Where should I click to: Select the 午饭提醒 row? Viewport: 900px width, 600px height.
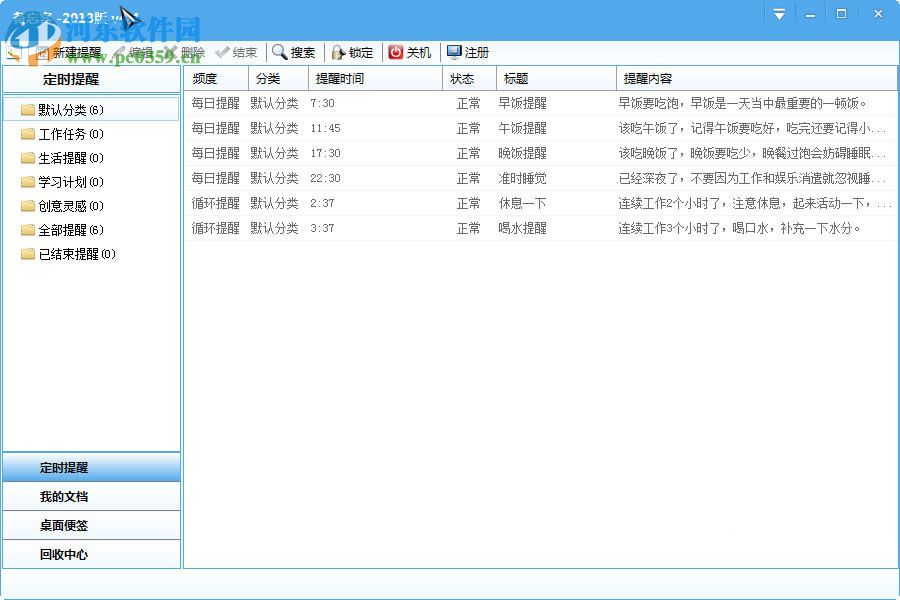(540, 129)
